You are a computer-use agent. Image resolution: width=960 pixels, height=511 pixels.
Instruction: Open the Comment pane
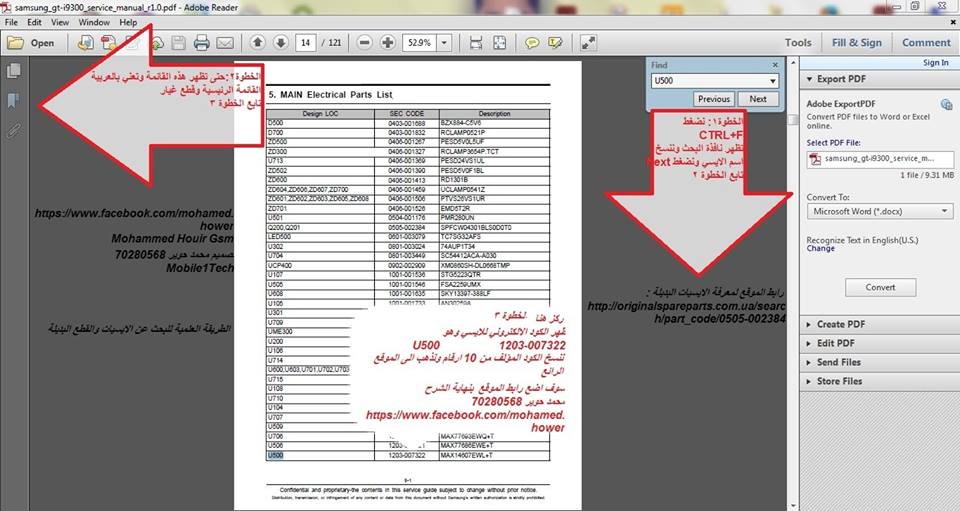[926, 43]
